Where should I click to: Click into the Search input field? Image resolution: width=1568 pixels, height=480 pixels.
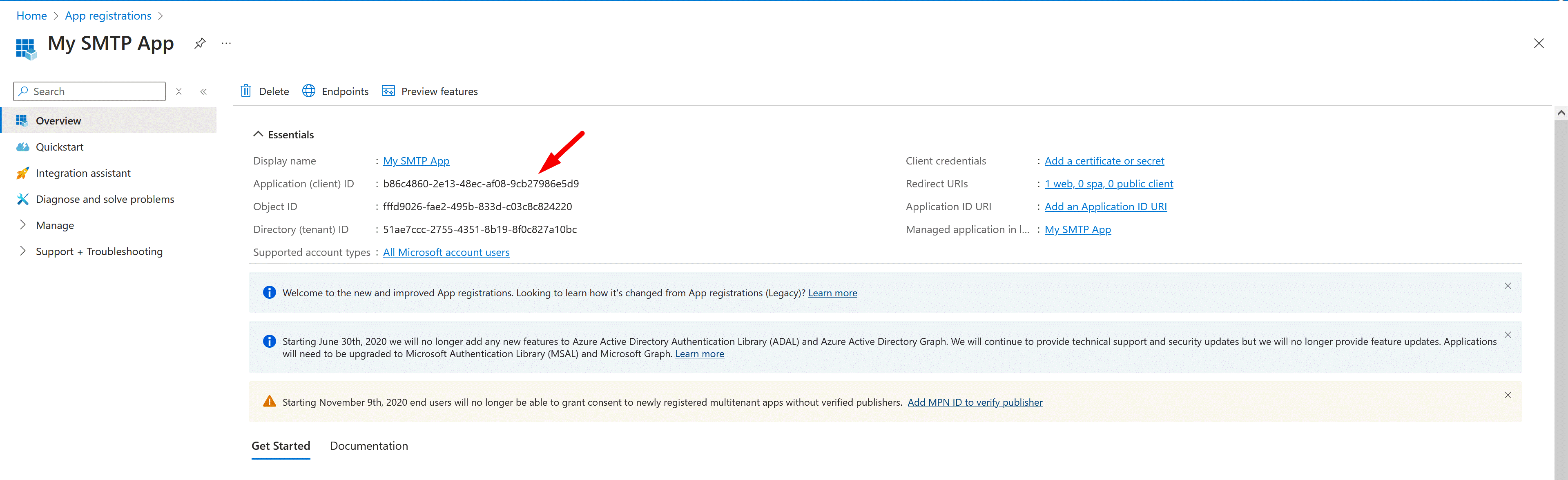point(89,91)
